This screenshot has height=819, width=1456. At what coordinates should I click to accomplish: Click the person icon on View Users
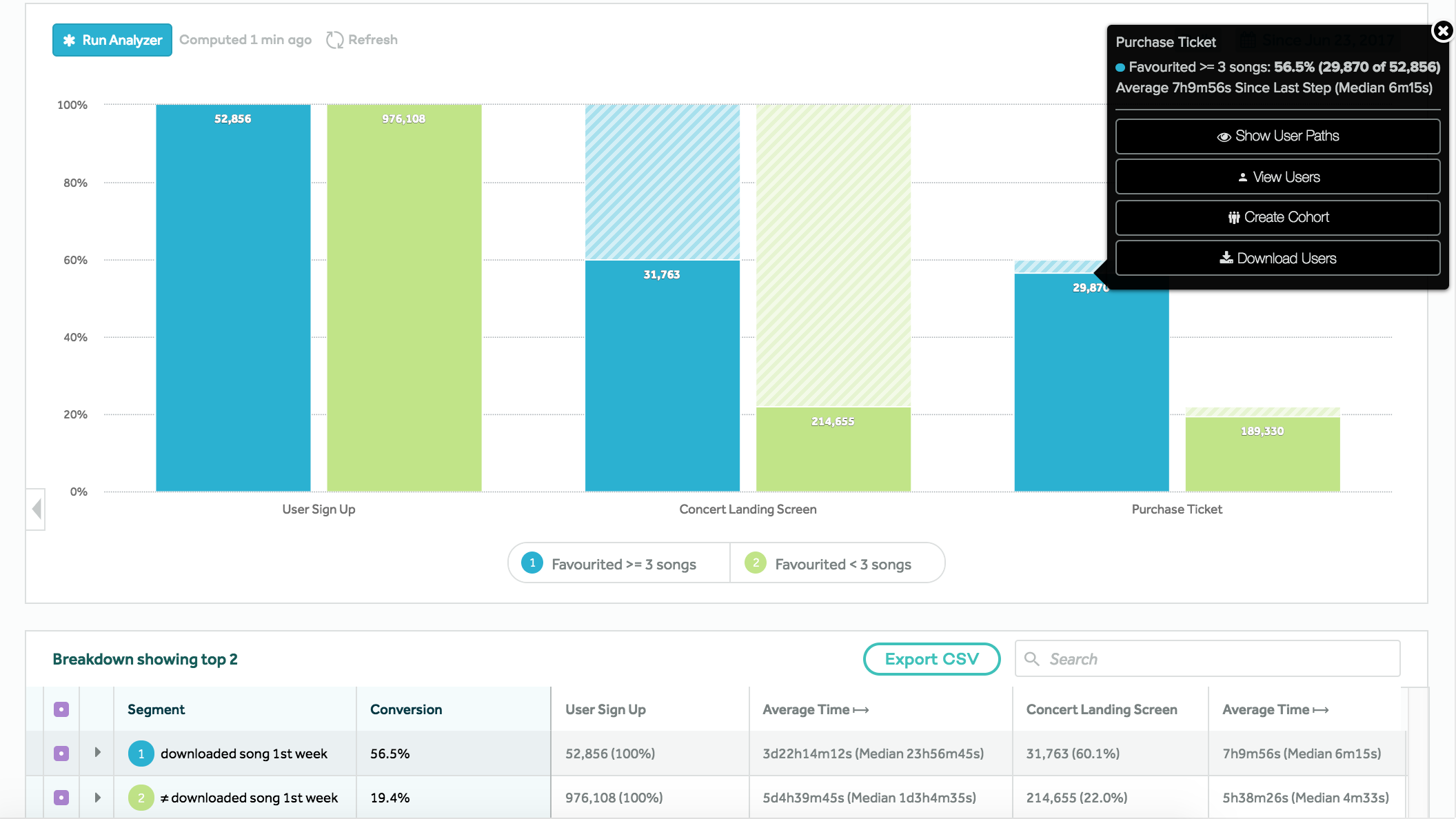(1242, 177)
